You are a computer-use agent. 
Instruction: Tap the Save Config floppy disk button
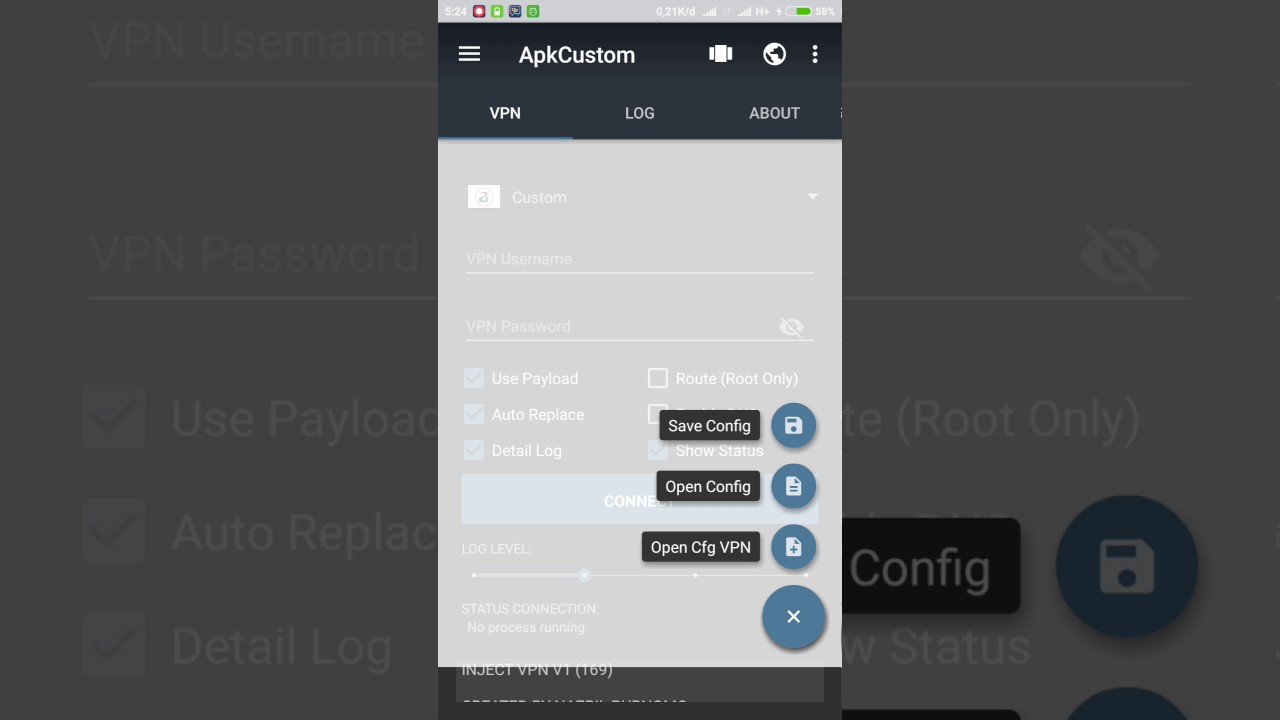pos(794,426)
